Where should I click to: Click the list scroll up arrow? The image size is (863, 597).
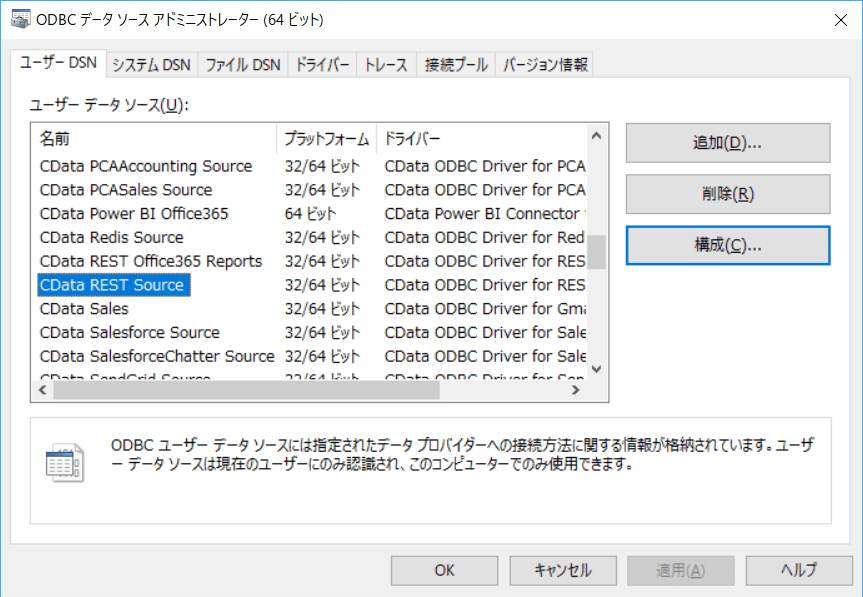pos(596,135)
